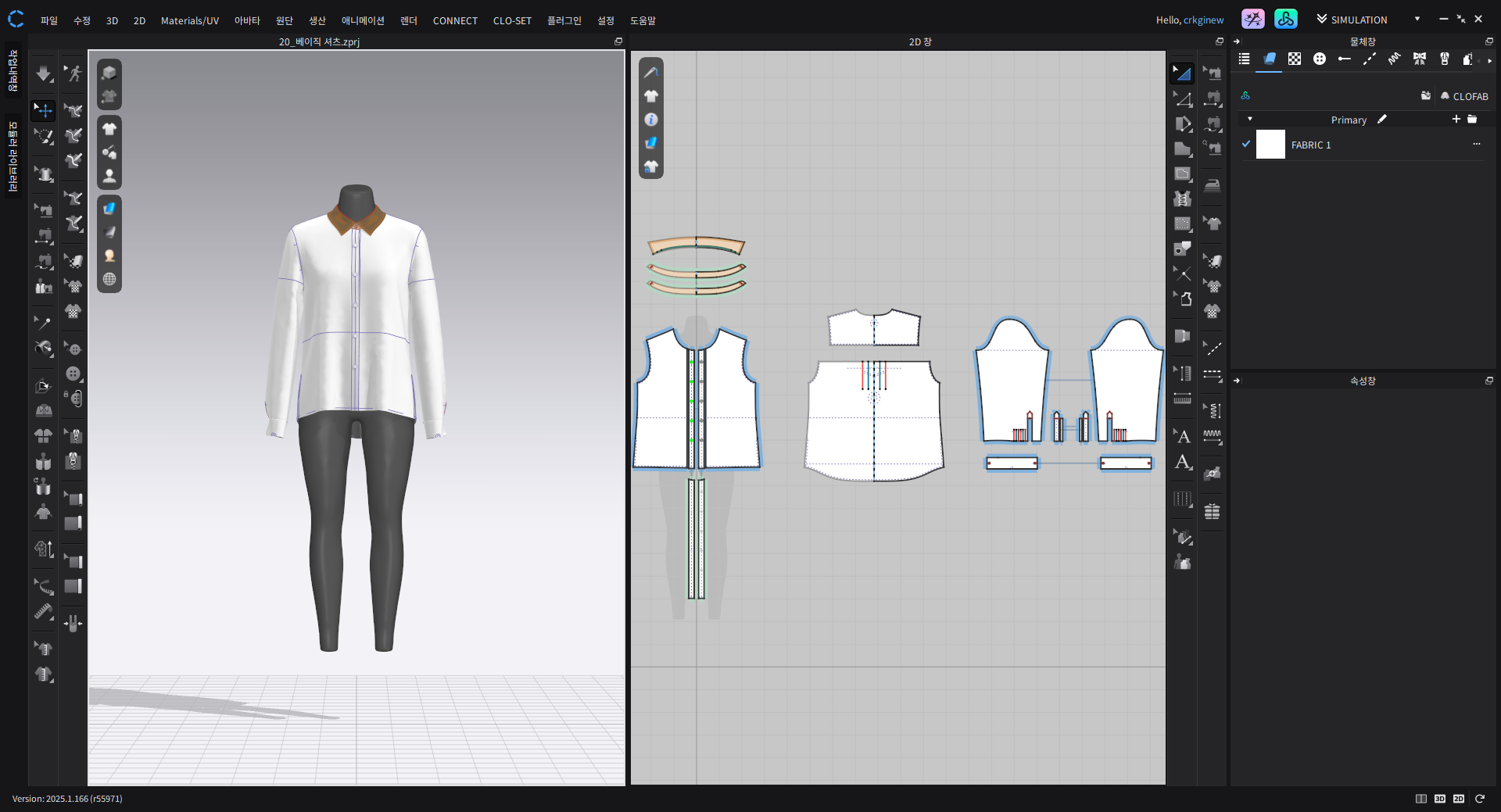1501x812 pixels.
Task: Click the Simulate down-arrow tool
Action: pos(44,73)
